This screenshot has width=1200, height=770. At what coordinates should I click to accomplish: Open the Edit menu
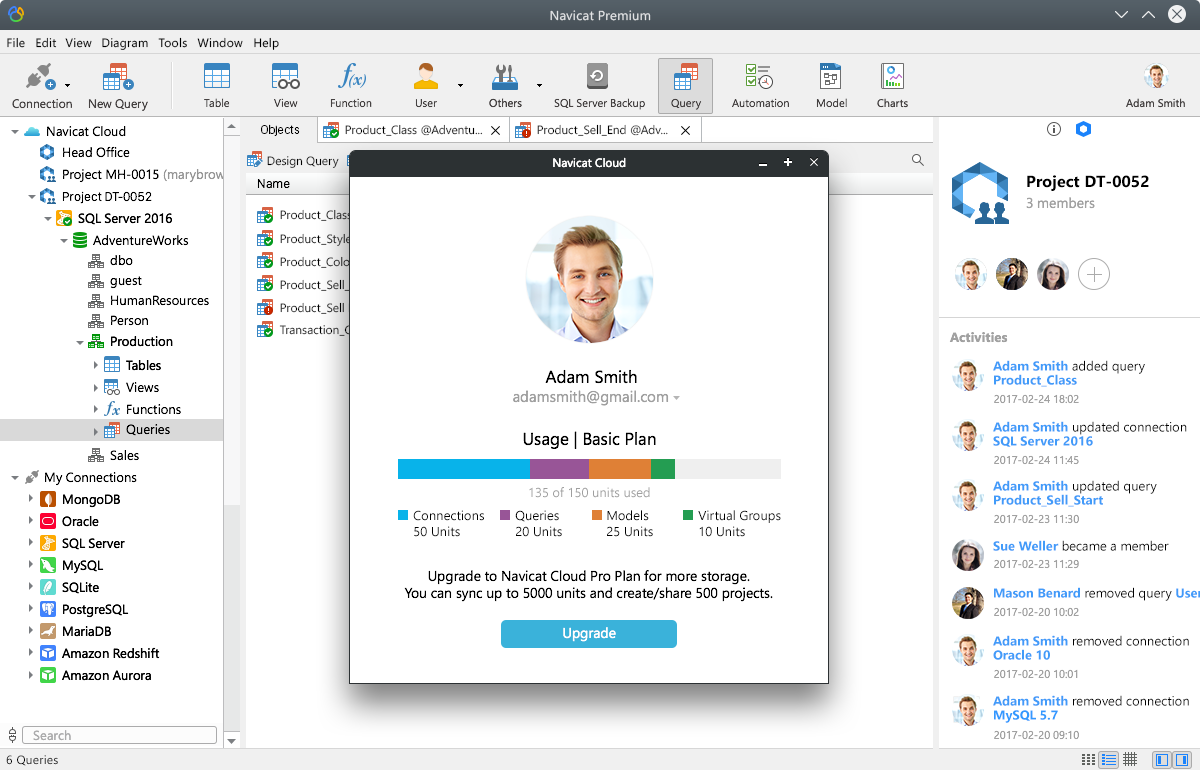pyautogui.click(x=45, y=43)
